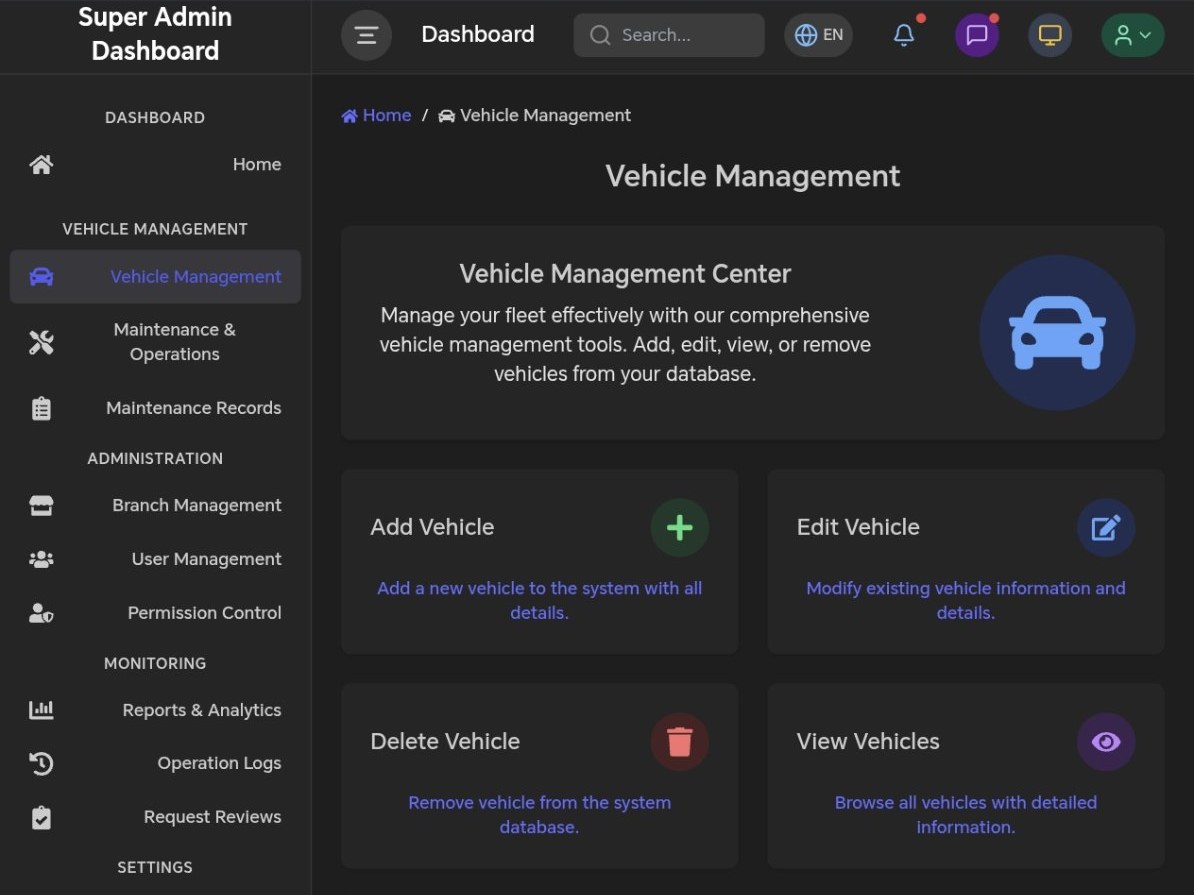Screen dimensions: 1194x895
Task: Click the ADMINISTRATION section label
Action: (155, 459)
